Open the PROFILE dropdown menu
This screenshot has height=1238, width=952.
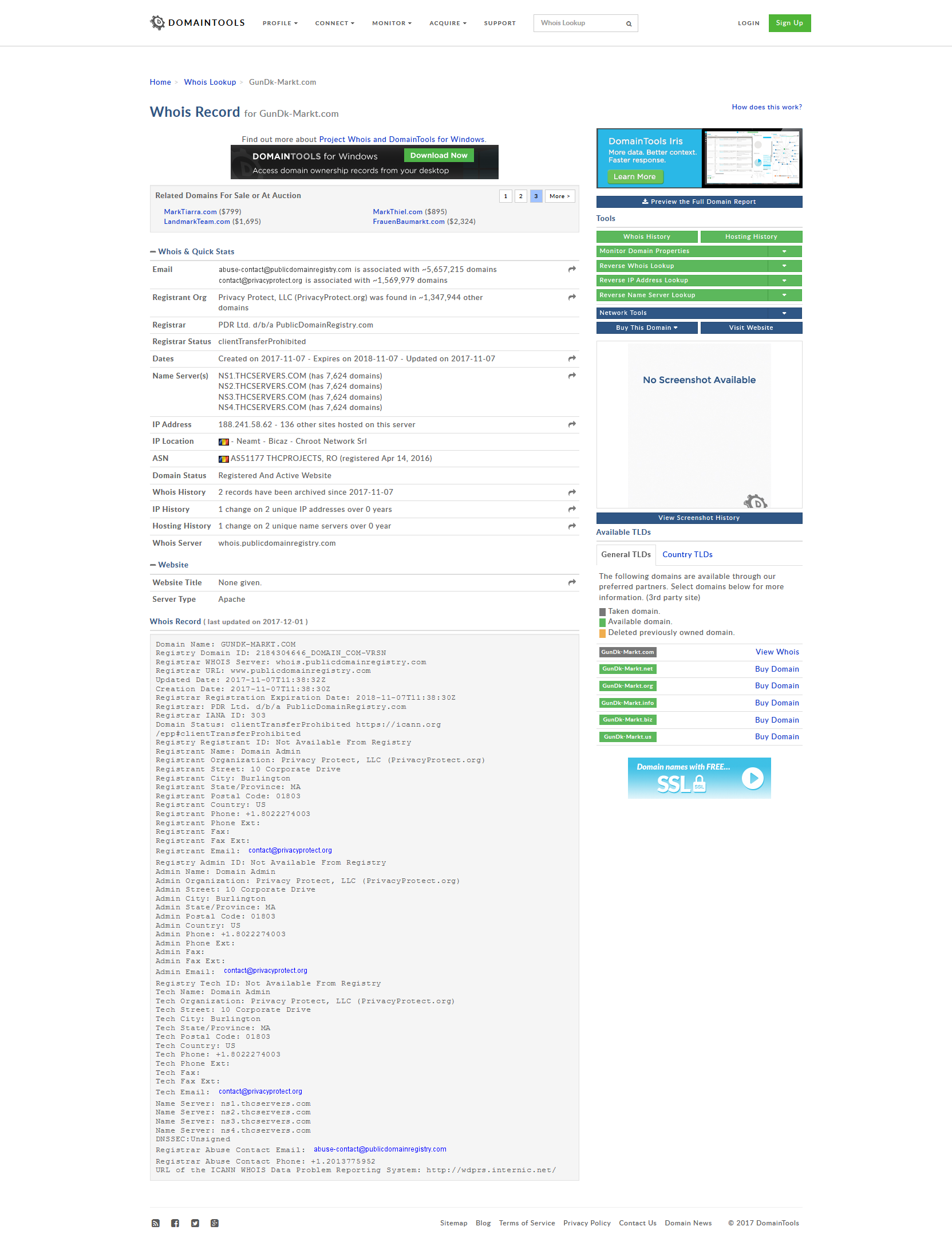[x=280, y=23]
